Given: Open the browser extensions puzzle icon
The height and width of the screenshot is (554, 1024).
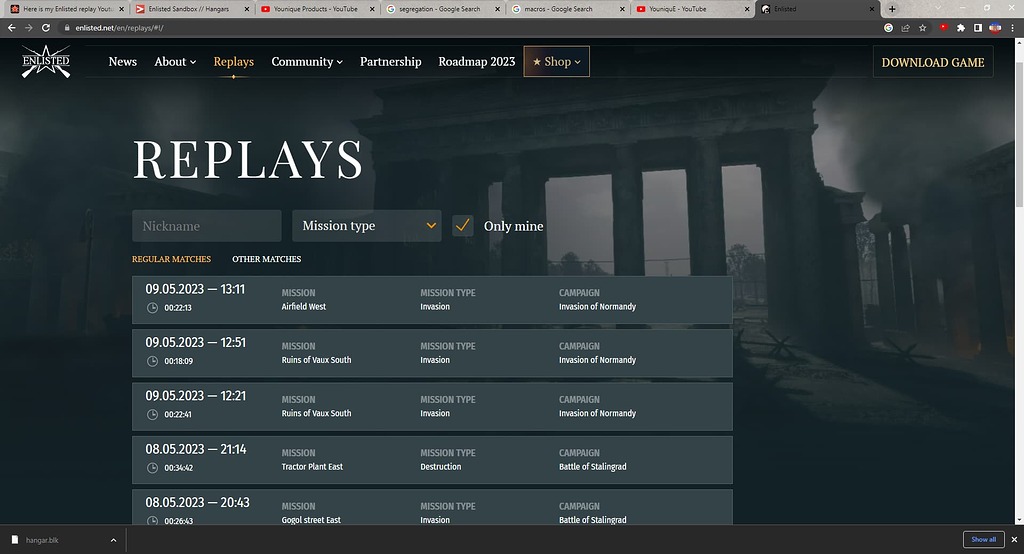Looking at the screenshot, I should tap(961, 28).
